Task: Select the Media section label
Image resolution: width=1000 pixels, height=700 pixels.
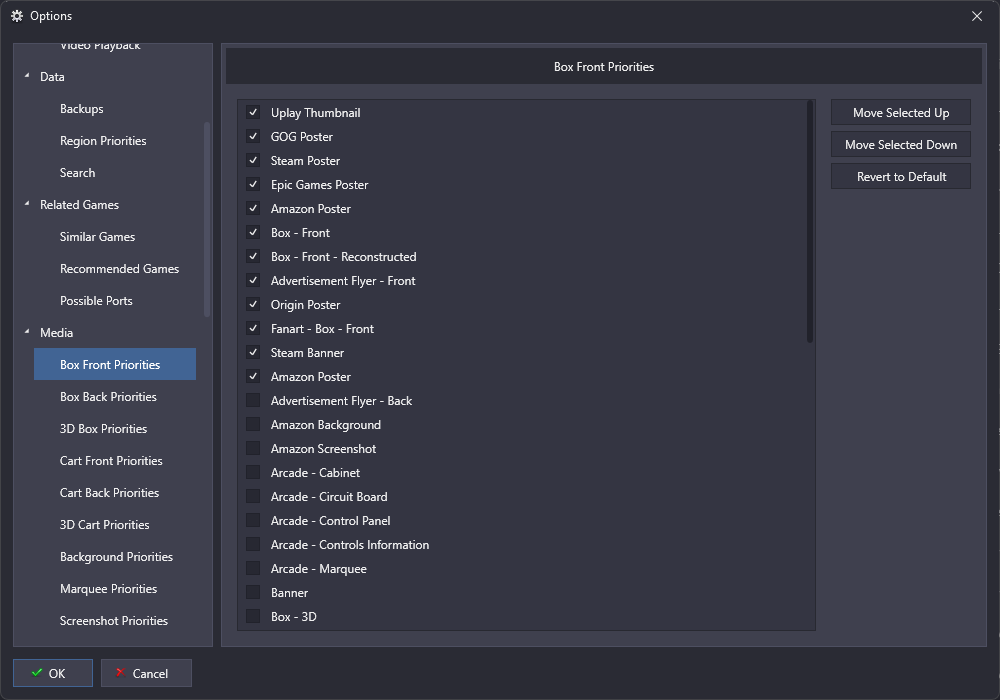Action: [x=56, y=332]
